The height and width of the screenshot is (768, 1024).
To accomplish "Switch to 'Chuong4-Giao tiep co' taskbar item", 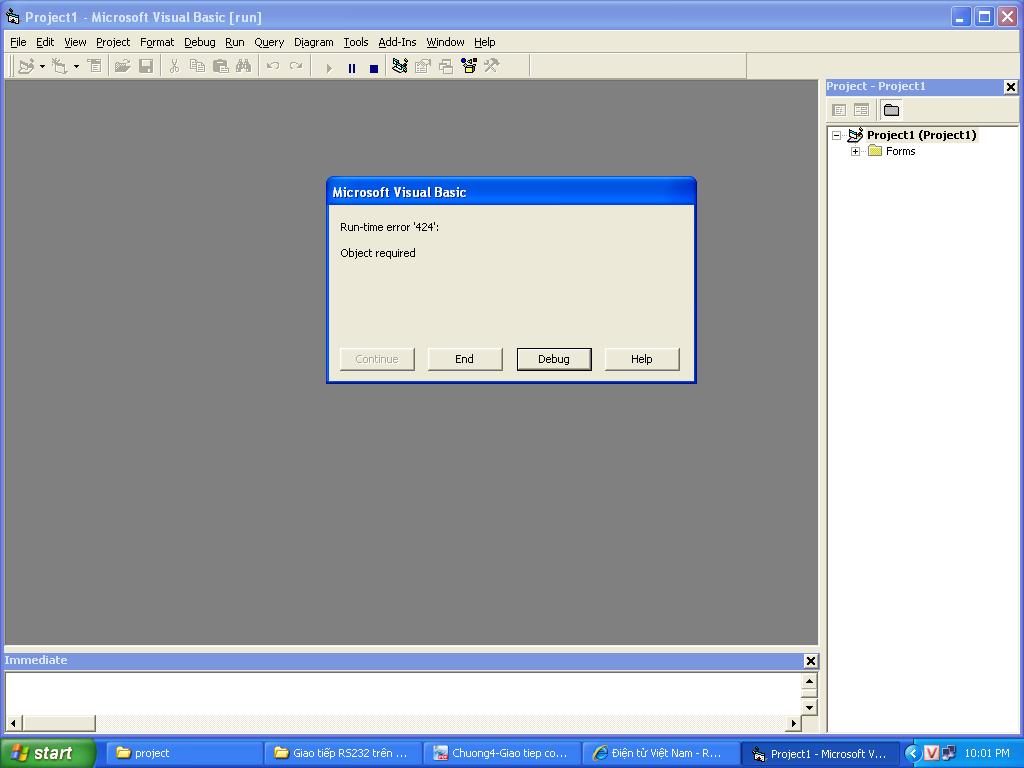I will (x=502, y=754).
